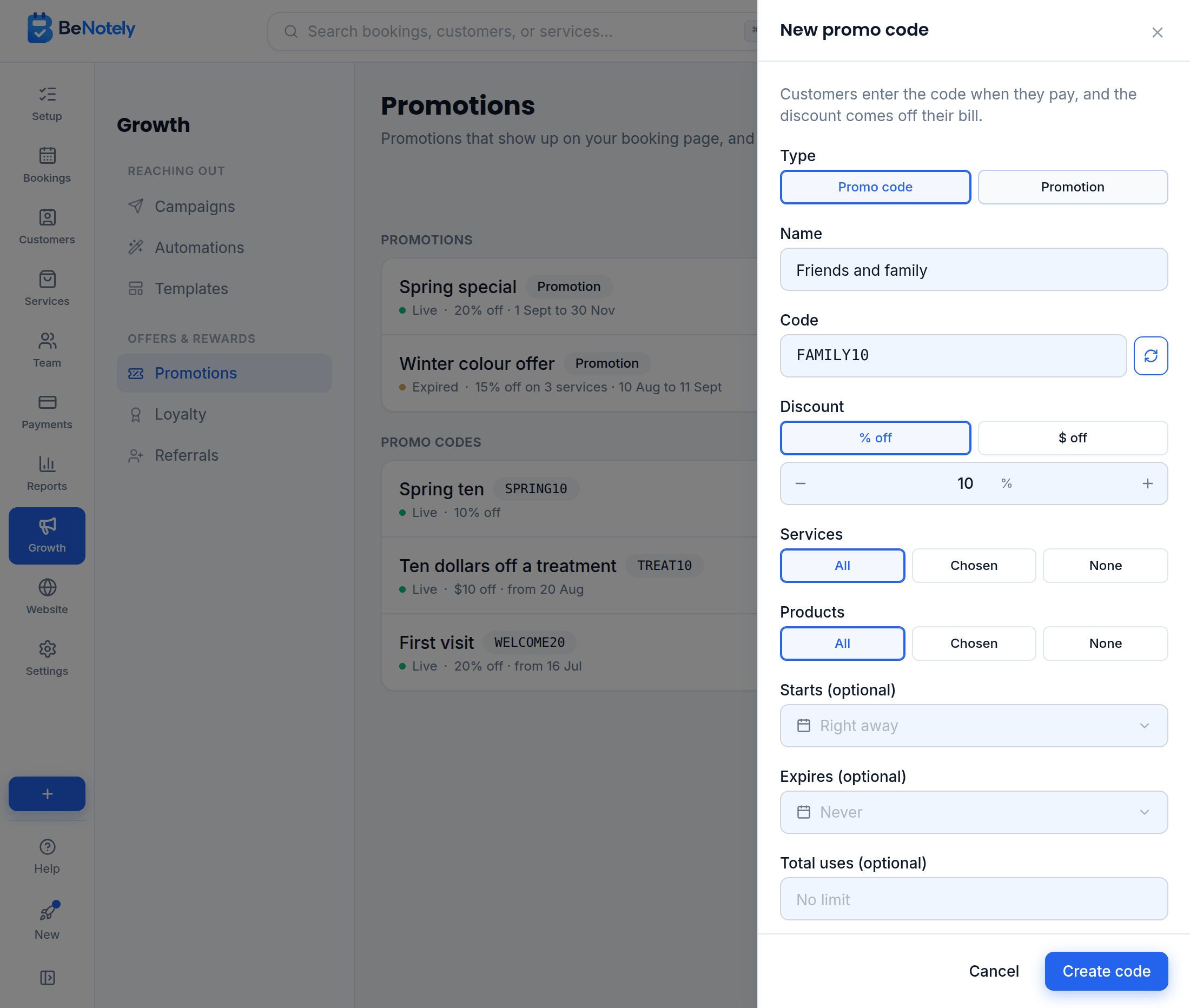1190x1008 pixels.
Task: Set Products to All
Action: [843, 644]
